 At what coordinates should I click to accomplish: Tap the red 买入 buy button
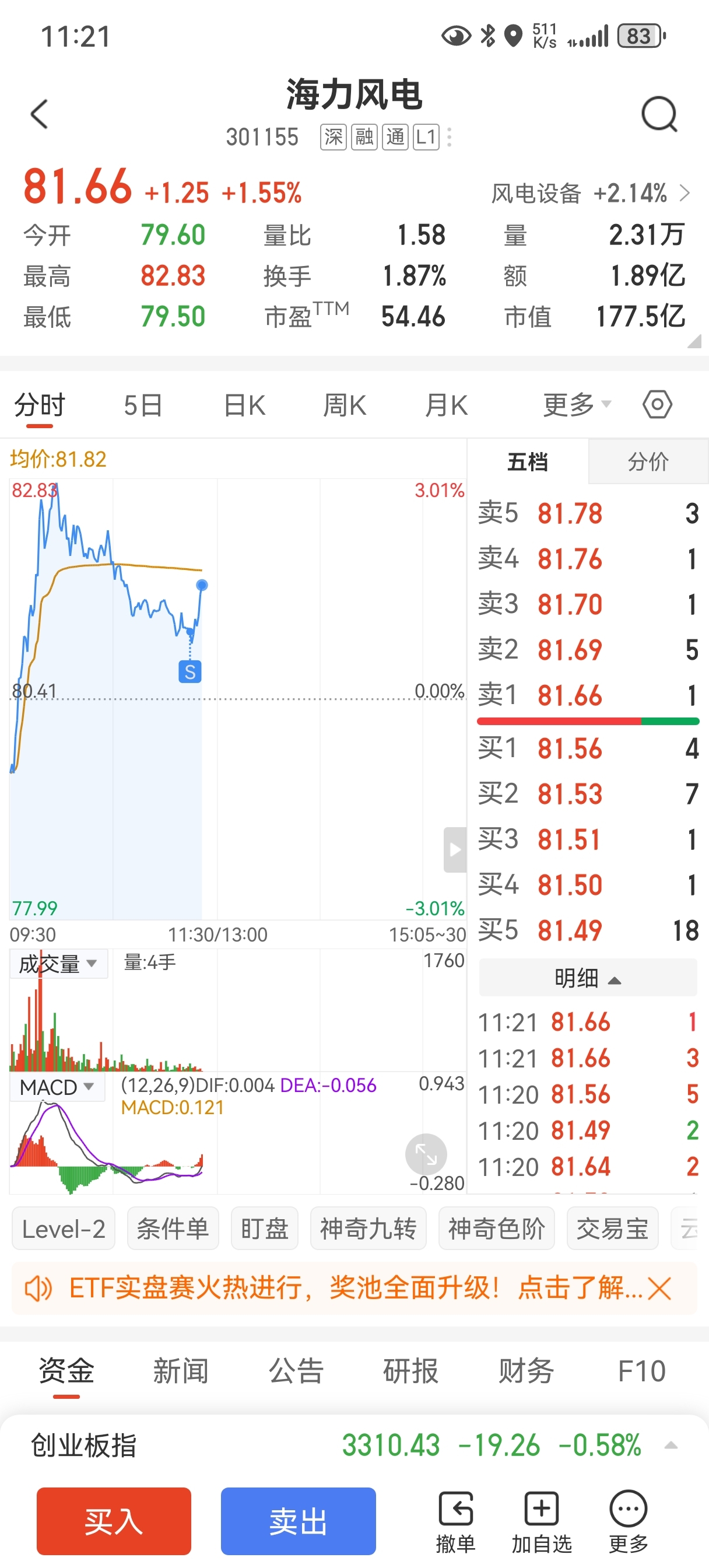[114, 1521]
